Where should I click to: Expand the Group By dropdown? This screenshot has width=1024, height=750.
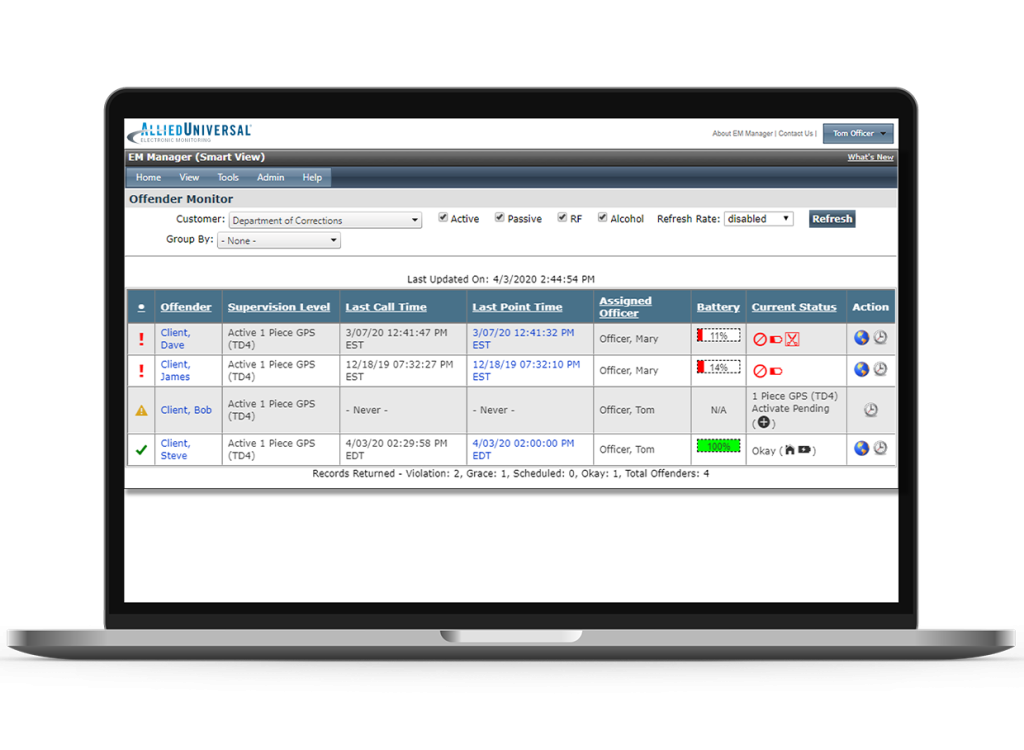coord(332,240)
